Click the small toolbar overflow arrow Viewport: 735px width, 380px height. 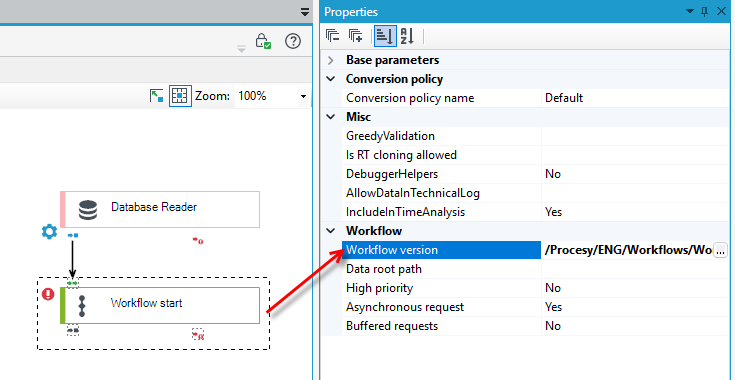pos(241,49)
